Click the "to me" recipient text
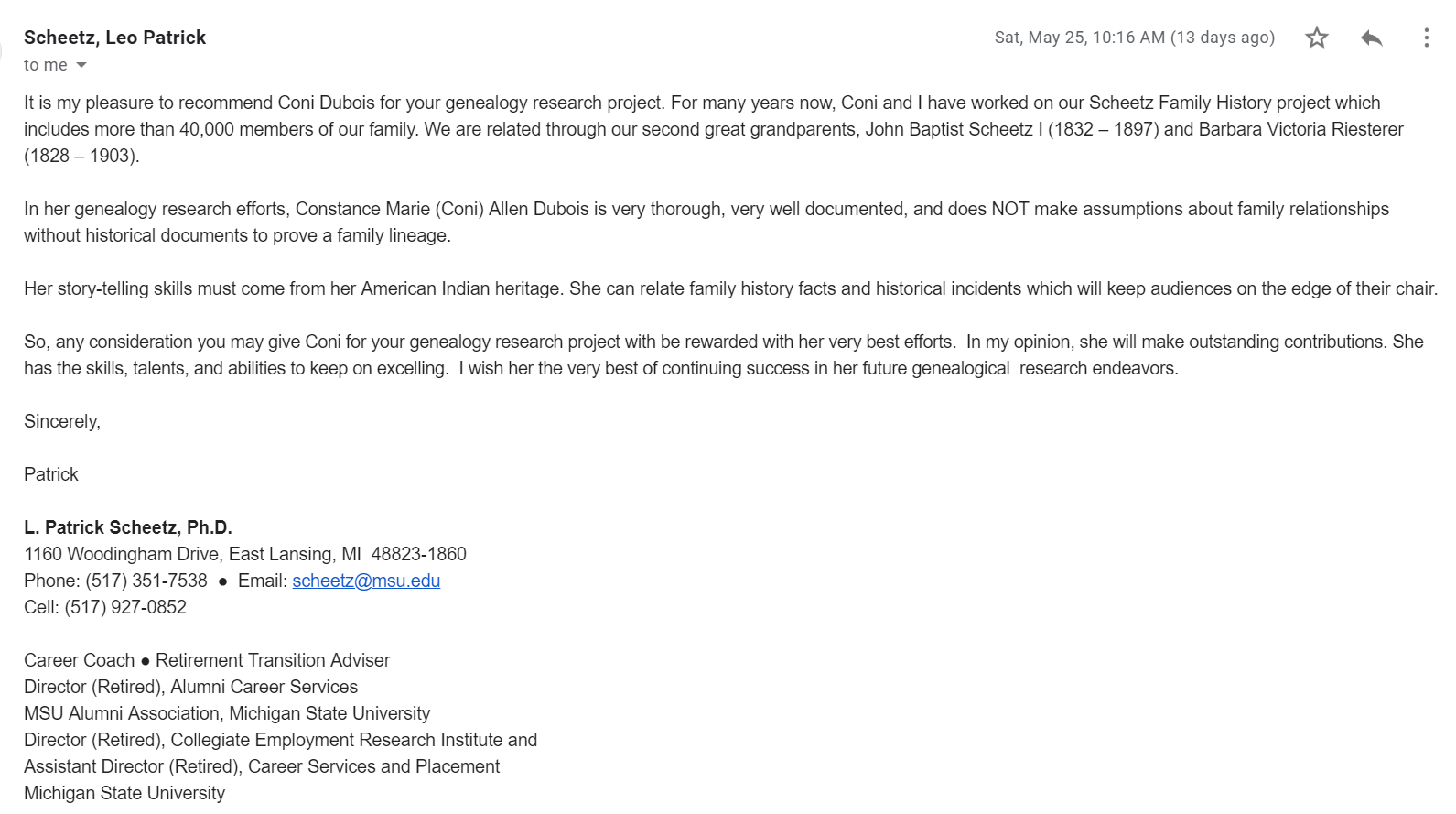The height and width of the screenshot is (814, 1456). [x=45, y=65]
